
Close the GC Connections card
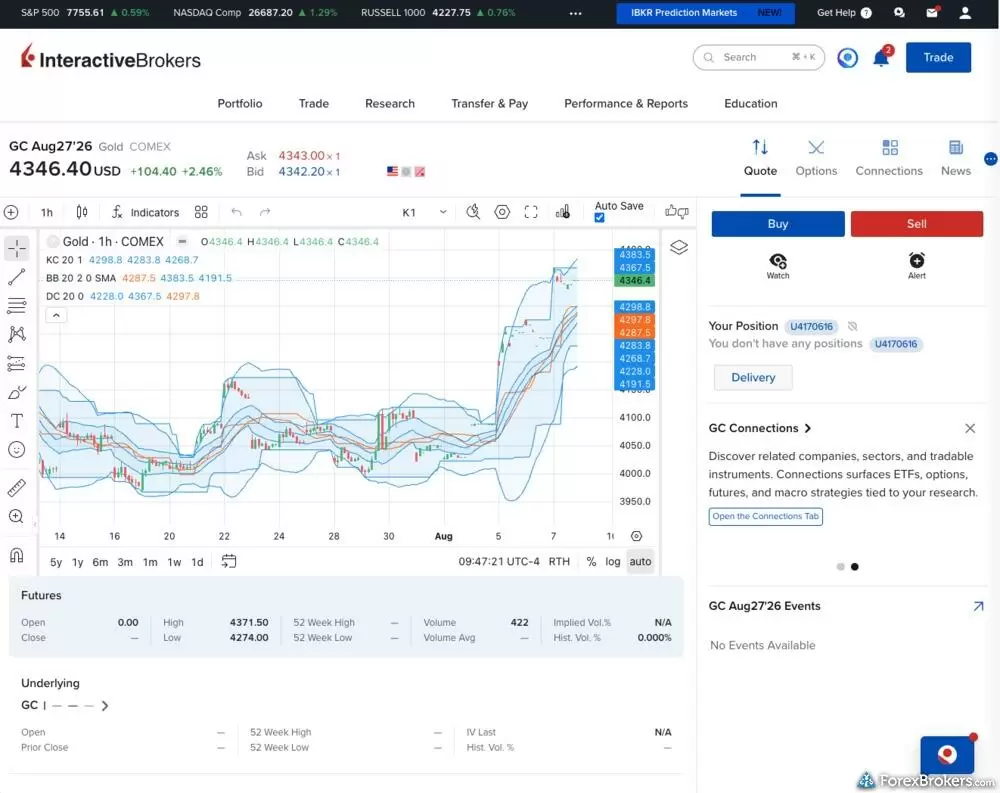coord(970,428)
